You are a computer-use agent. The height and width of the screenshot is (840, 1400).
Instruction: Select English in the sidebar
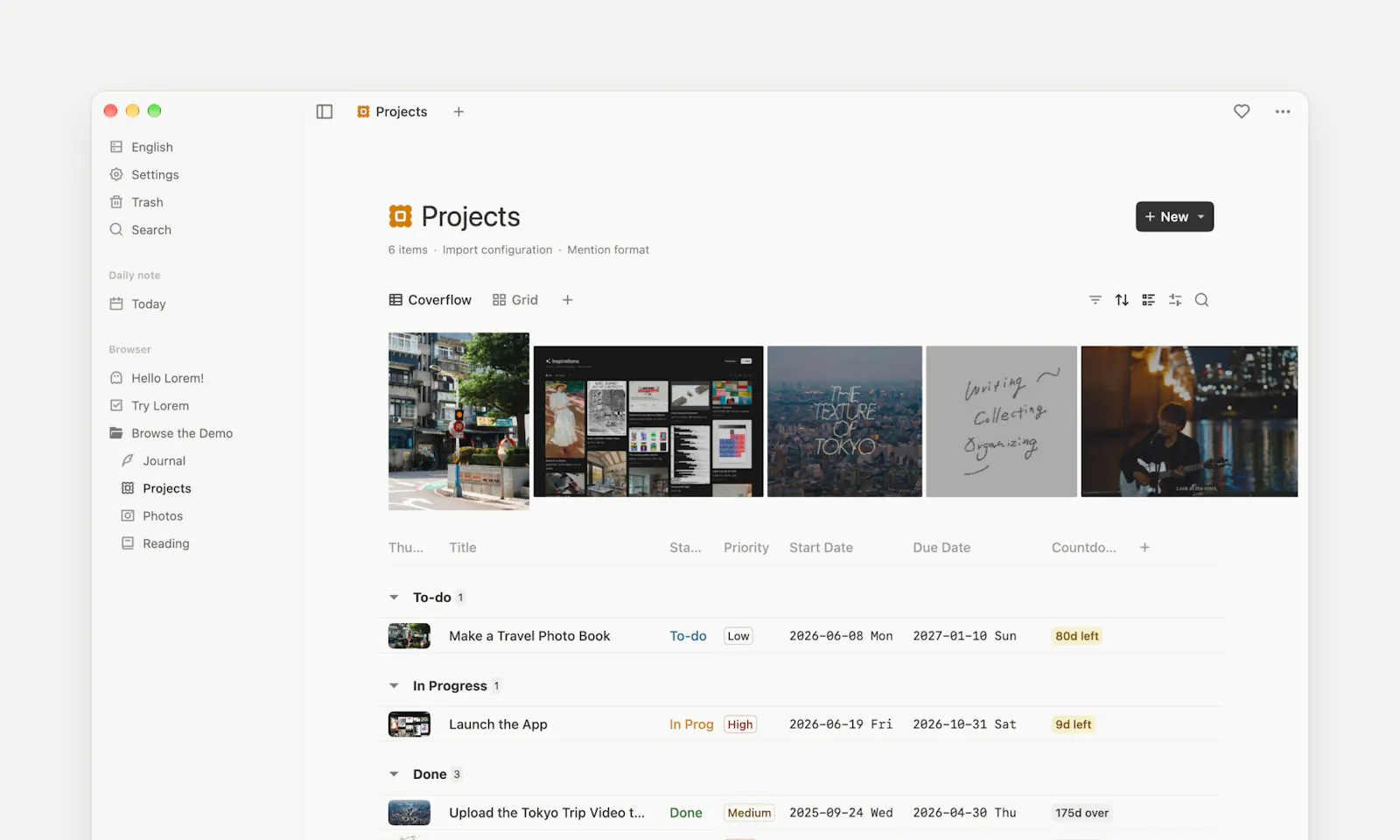[x=141, y=147]
